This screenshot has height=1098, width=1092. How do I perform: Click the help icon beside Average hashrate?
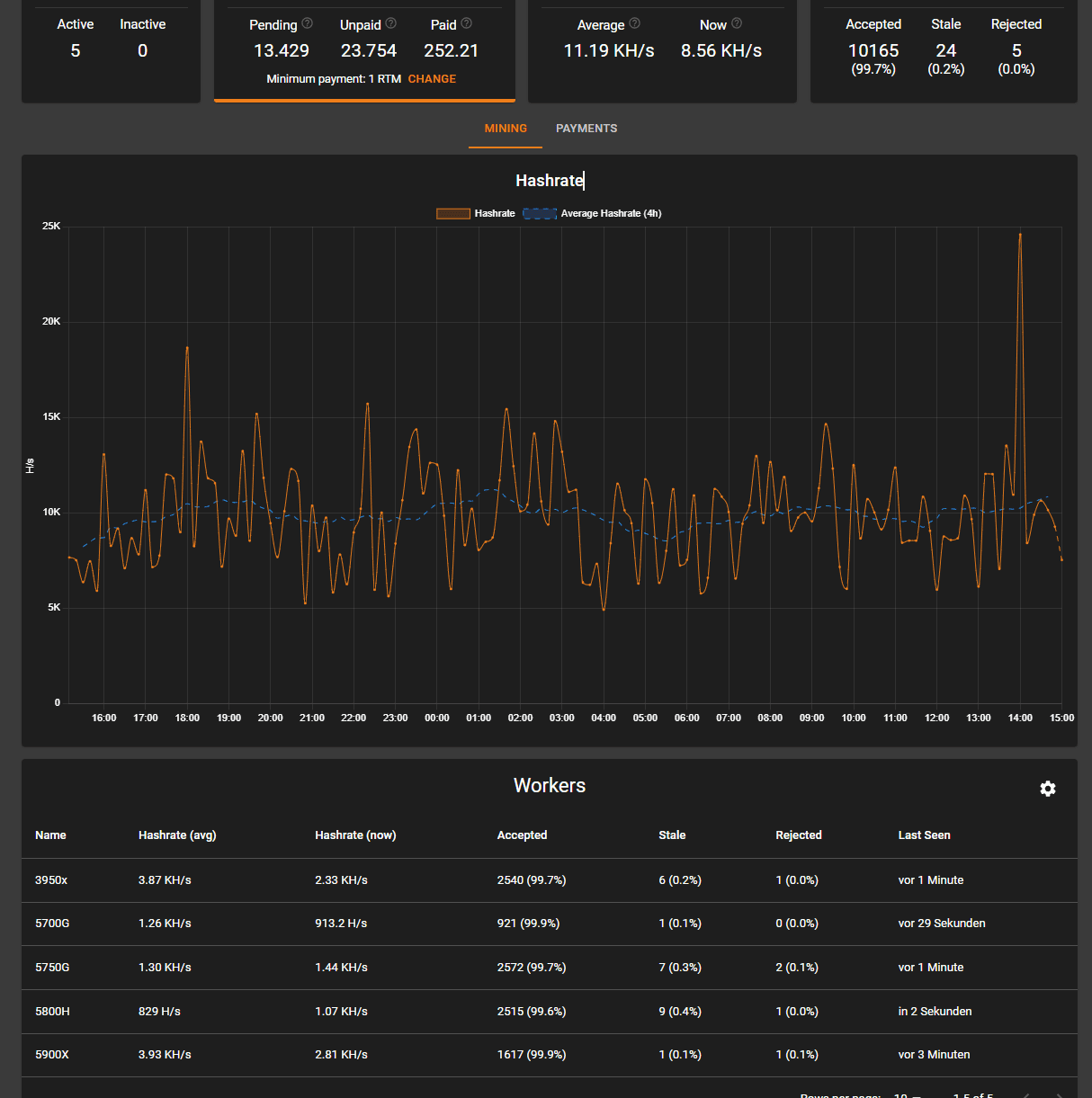click(635, 23)
